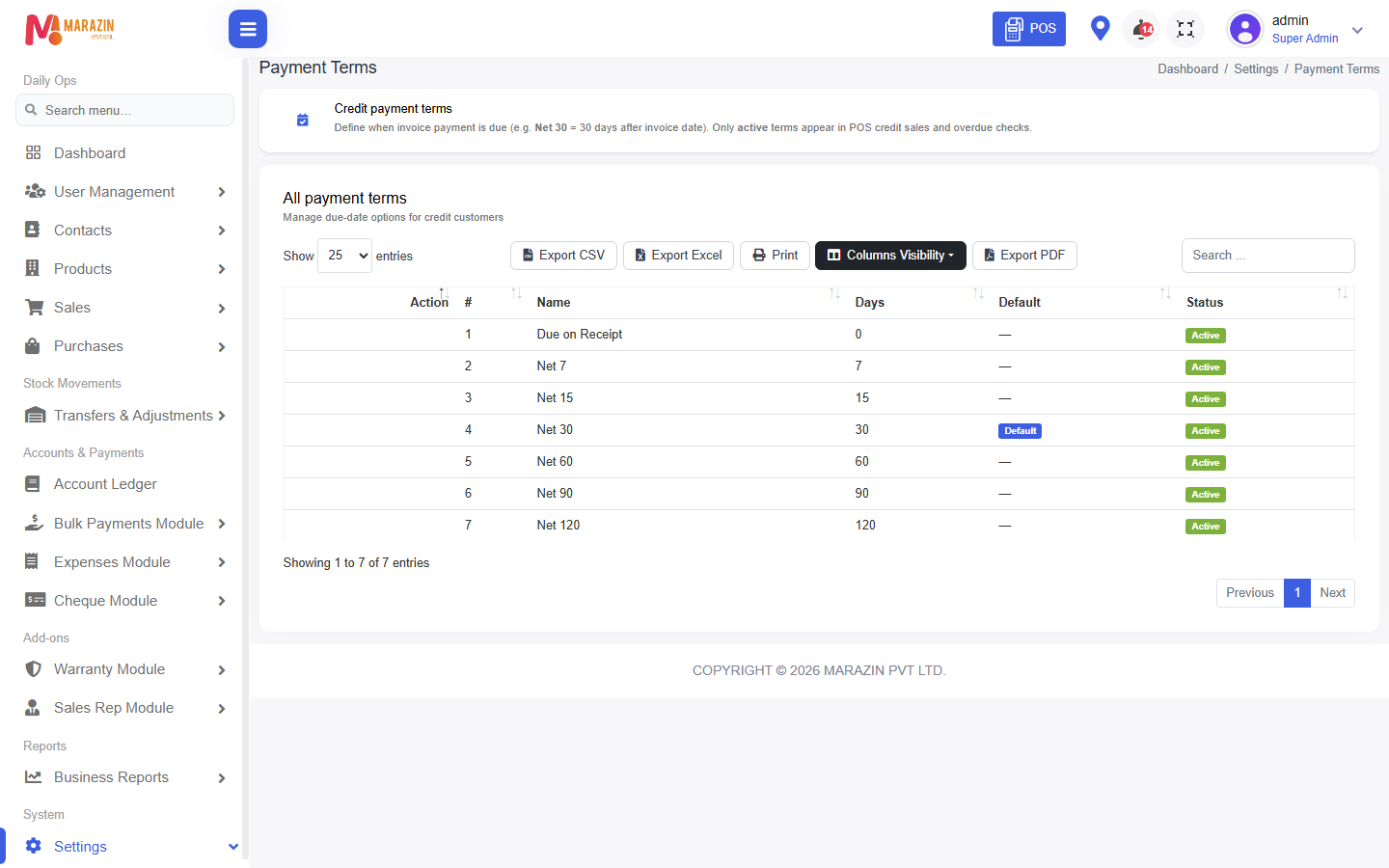Expand Transfers & Adjustments menu
Screen dimensions: 1389x868
[123, 416]
